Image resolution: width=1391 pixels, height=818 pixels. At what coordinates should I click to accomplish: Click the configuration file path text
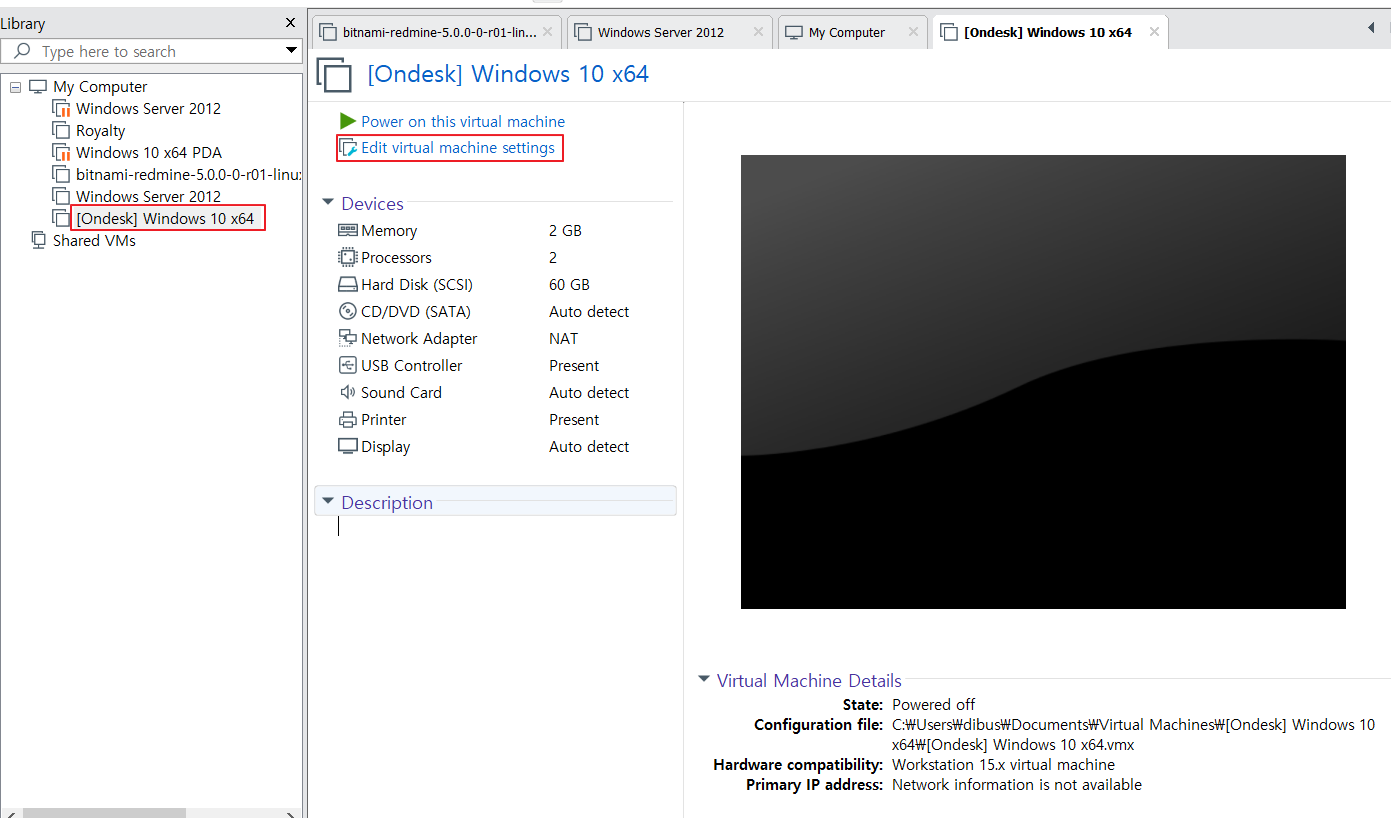click(1133, 734)
